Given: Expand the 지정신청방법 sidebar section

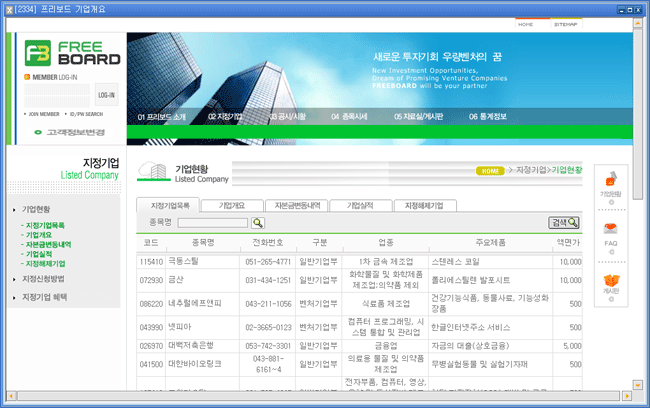Looking at the screenshot, I should [43, 278].
